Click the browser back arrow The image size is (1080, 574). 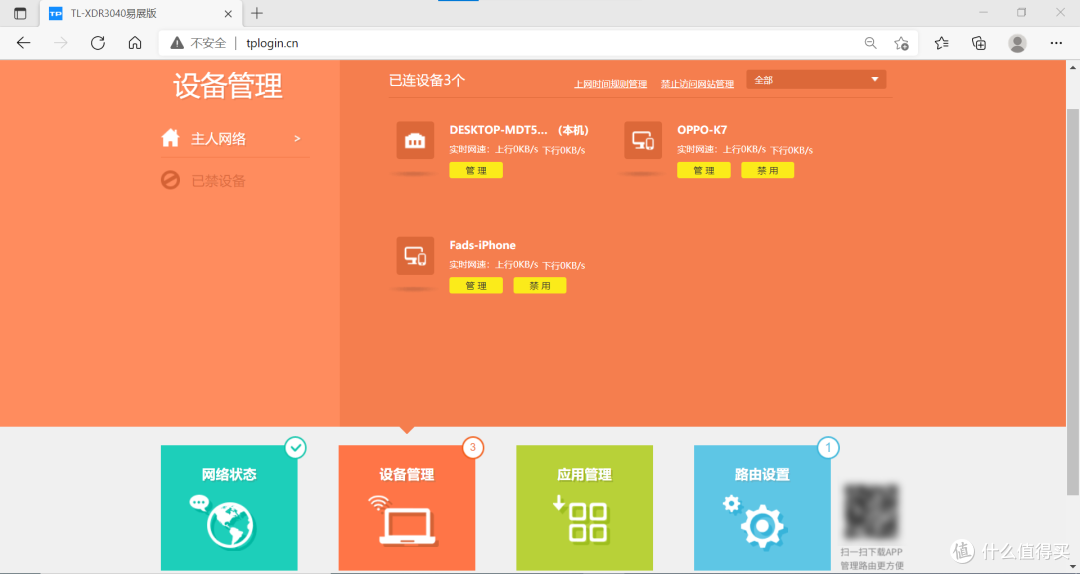23,43
